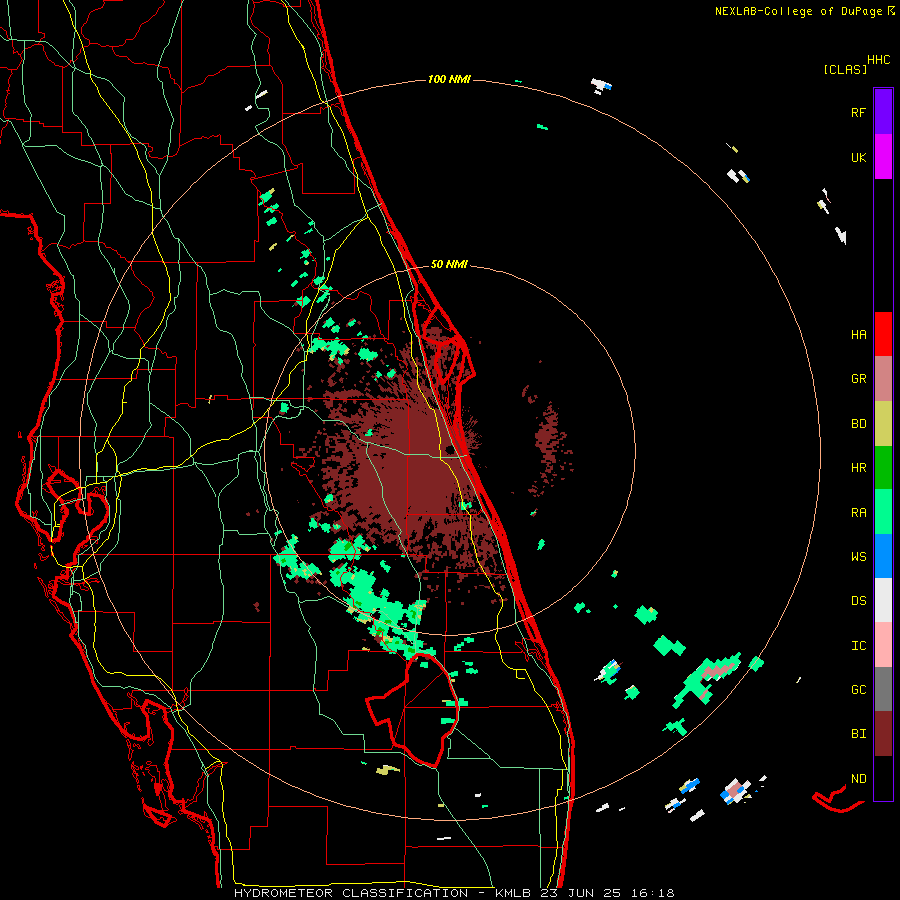The height and width of the screenshot is (900, 900).
Task: Click the 'IC' legend label
Action: [x=858, y=646]
